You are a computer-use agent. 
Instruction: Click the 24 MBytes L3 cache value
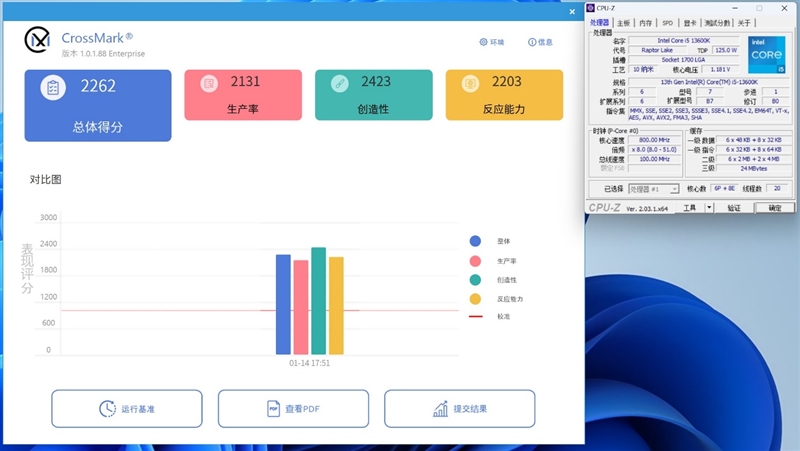tap(754, 168)
